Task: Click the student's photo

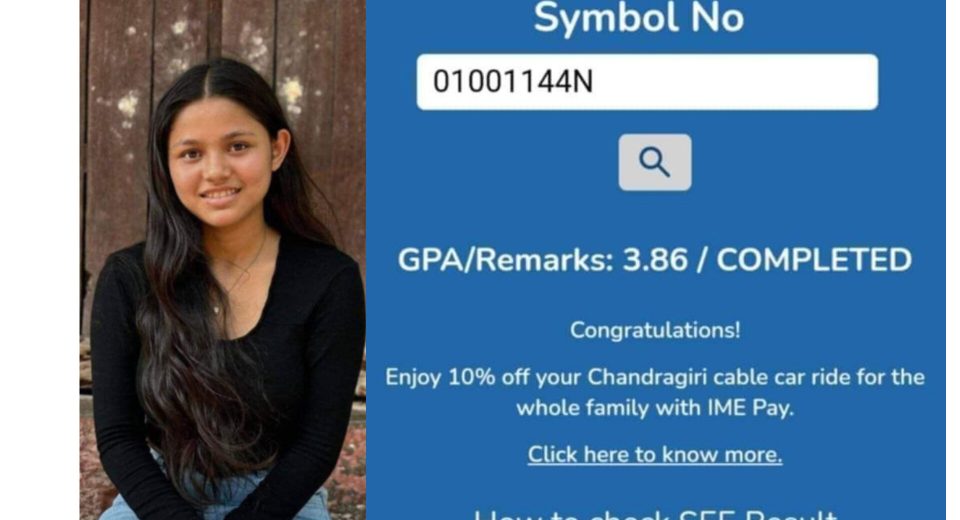Action: pos(223,260)
